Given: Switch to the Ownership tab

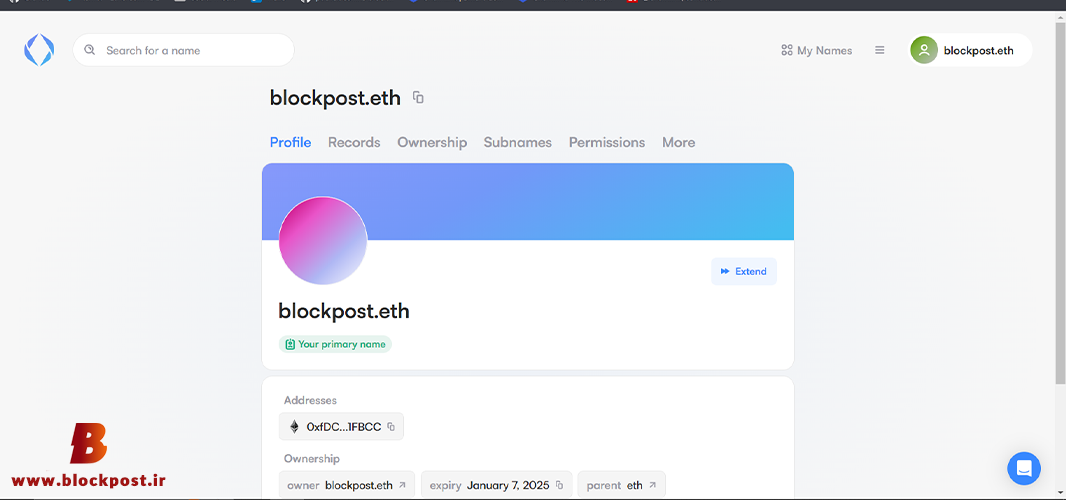Looking at the screenshot, I should (432, 143).
